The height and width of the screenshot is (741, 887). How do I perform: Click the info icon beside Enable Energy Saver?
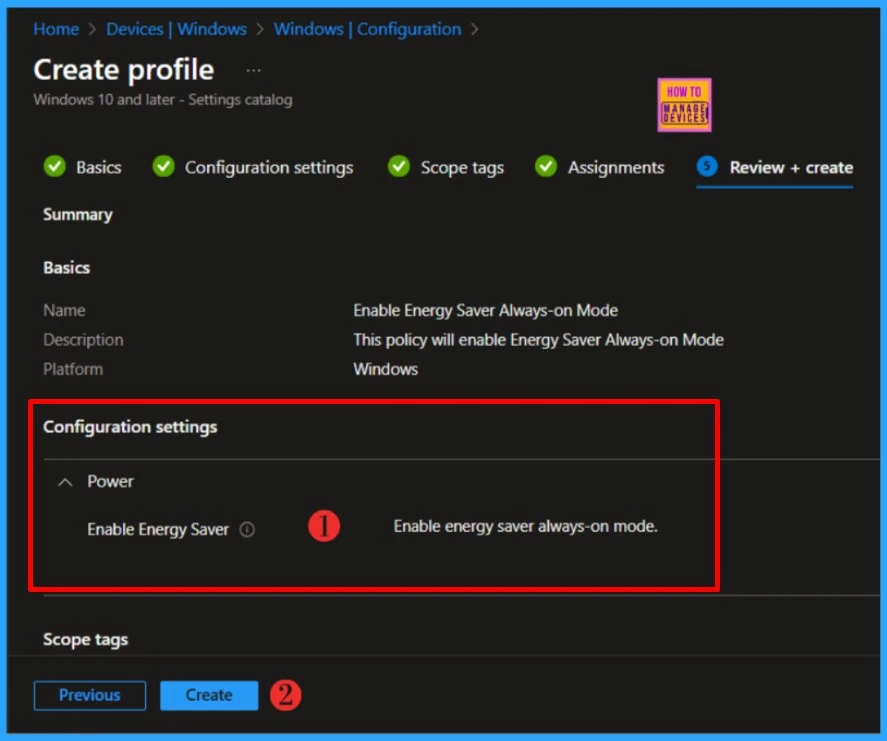point(247,530)
